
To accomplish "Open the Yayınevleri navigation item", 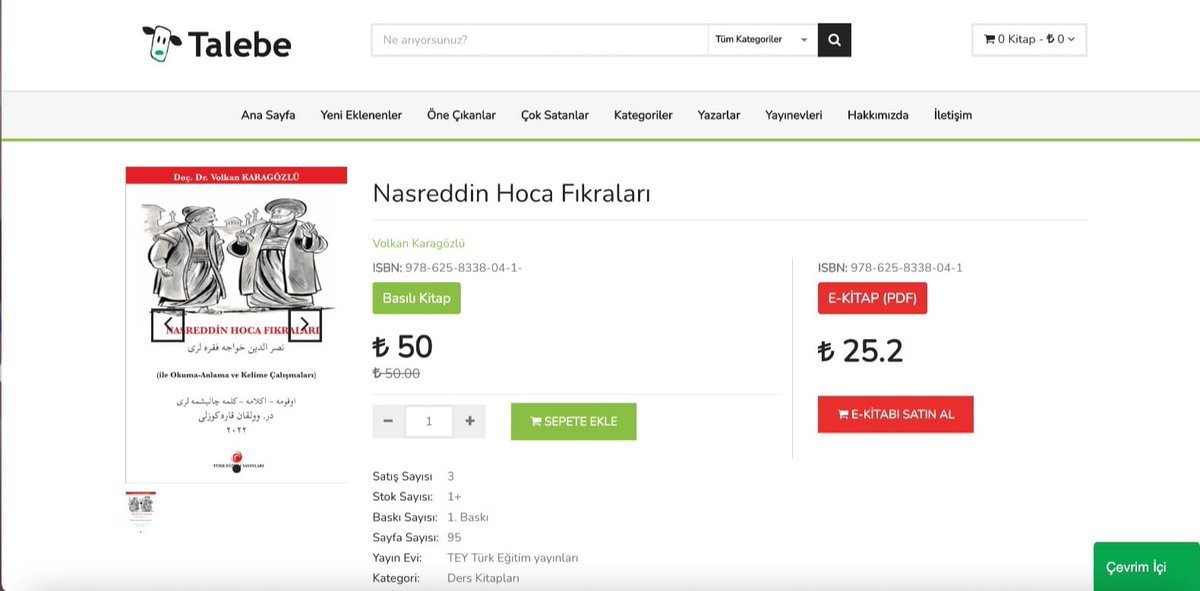I will click(x=793, y=114).
